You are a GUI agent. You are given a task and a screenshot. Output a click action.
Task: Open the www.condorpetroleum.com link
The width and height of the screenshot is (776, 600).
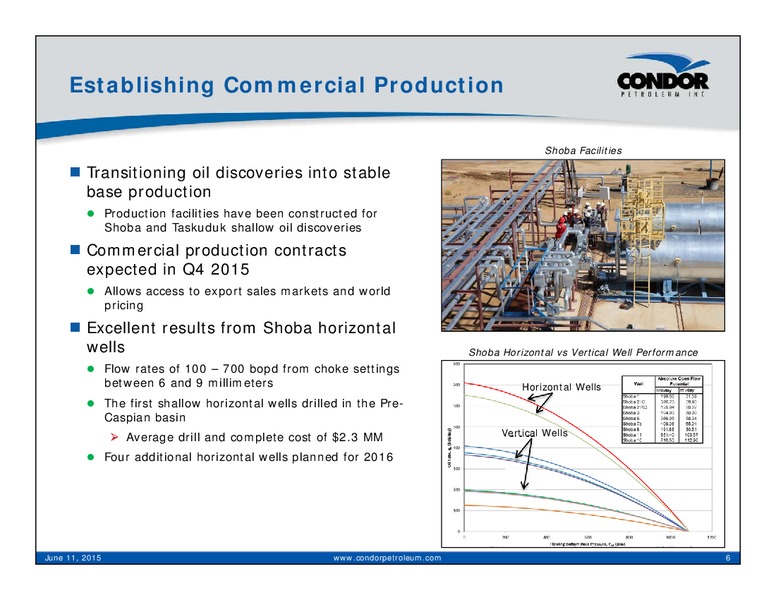pos(387,558)
